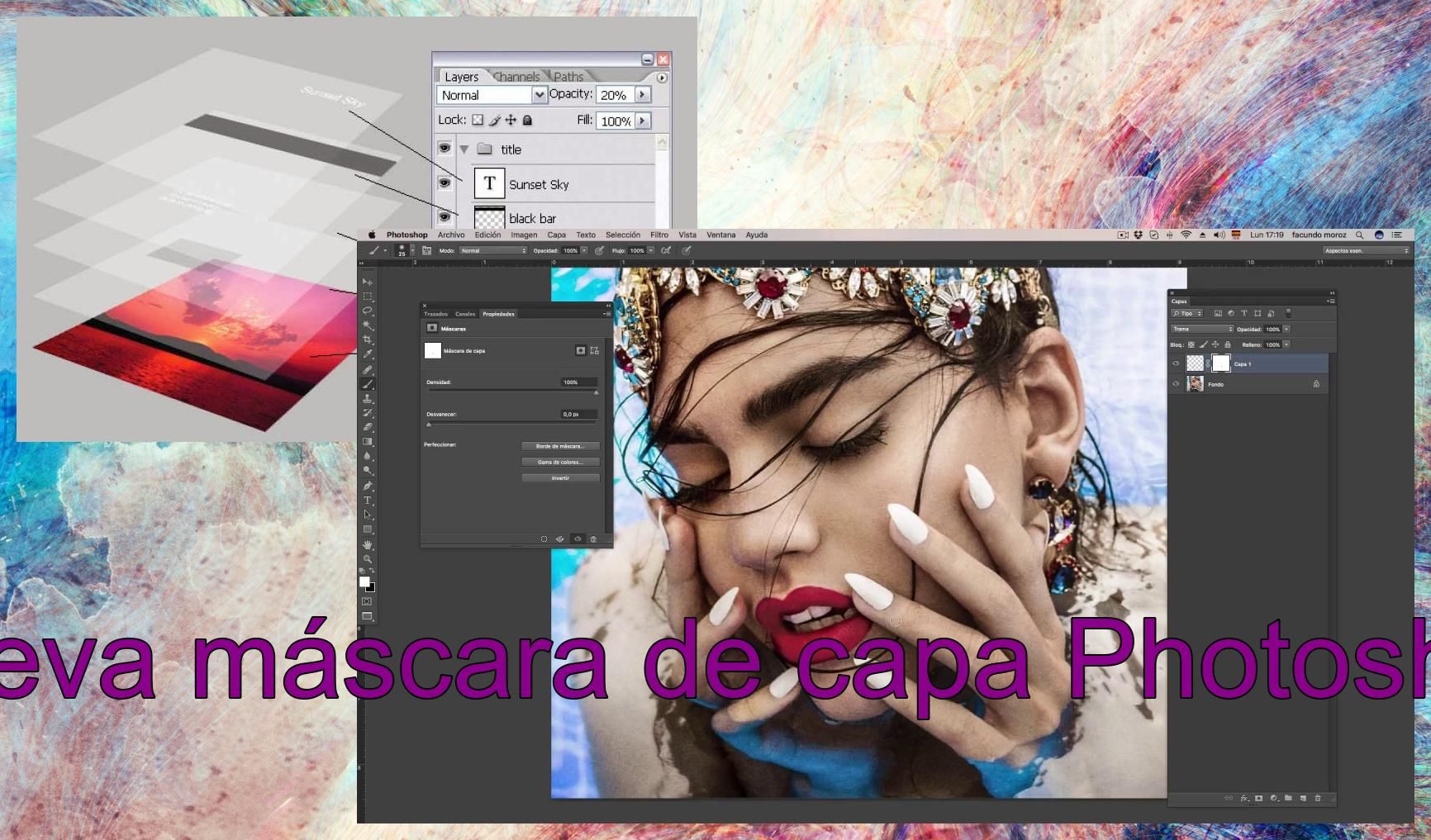Select the pixel mask button in Propiedades

click(581, 350)
